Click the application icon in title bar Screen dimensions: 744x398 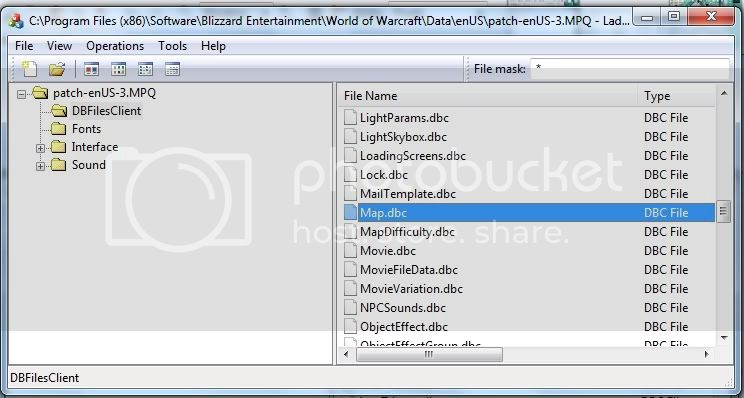pos(17,20)
